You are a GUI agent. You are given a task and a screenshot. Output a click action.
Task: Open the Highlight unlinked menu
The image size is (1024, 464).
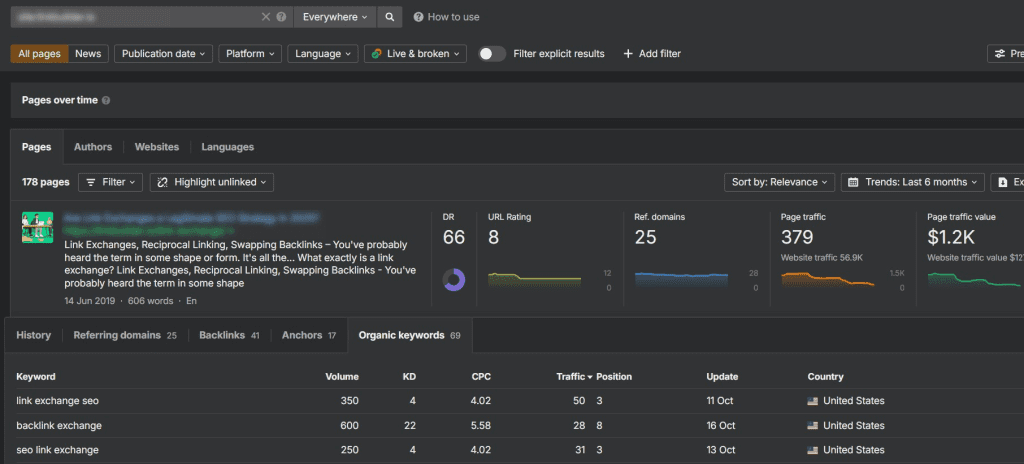click(212, 182)
